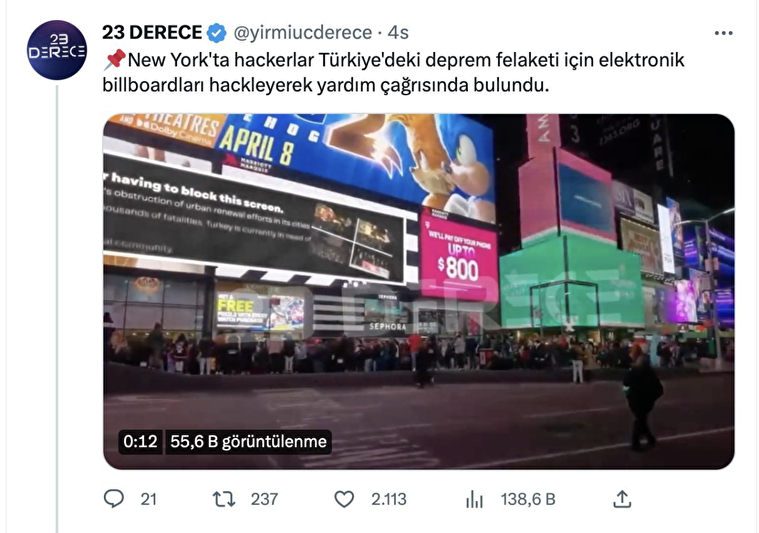Click the 0:12 video duration badge
This screenshot has width=759, height=533.
[x=140, y=442]
